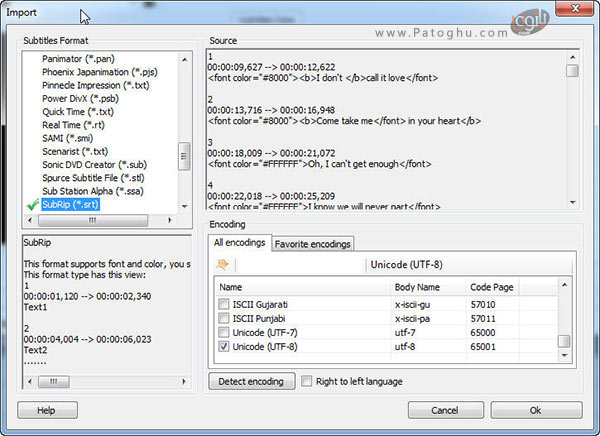The width and height of the screenshot is (600, 436).
Task: Choose Pinnacle Impression (*.txt) format
Action: tap(96, 85)
